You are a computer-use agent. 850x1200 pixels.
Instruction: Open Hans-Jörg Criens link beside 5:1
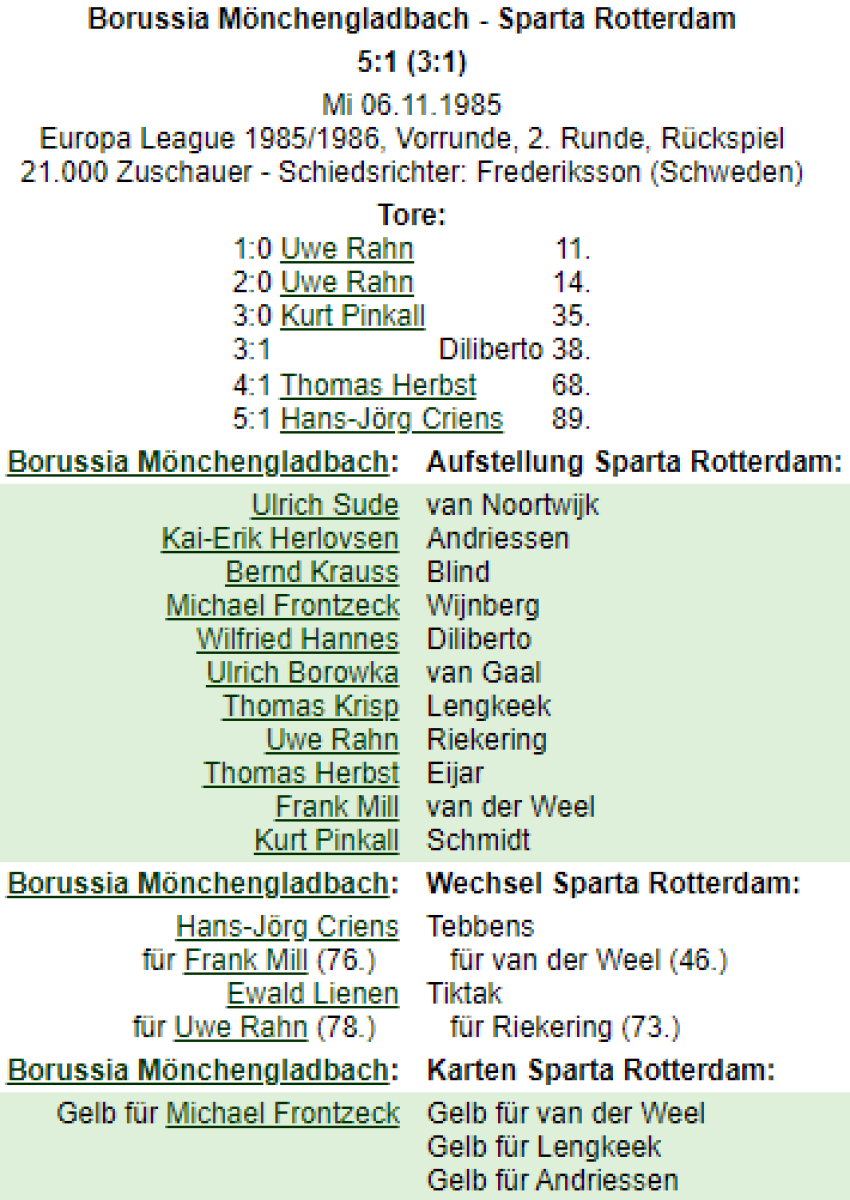[x=391, y=419]
